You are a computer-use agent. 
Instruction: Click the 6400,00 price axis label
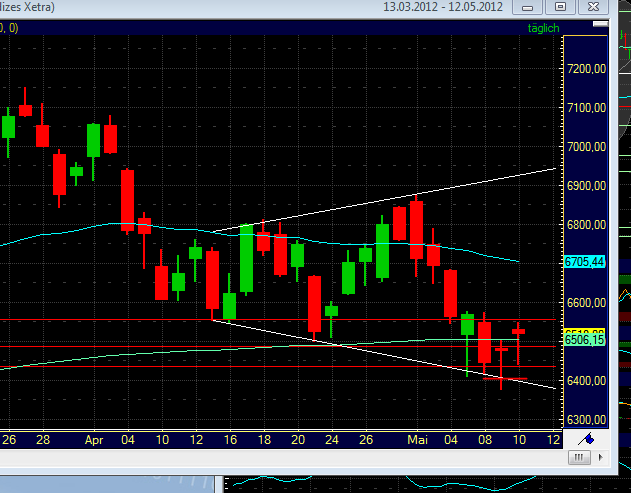[x=586, y=381]
